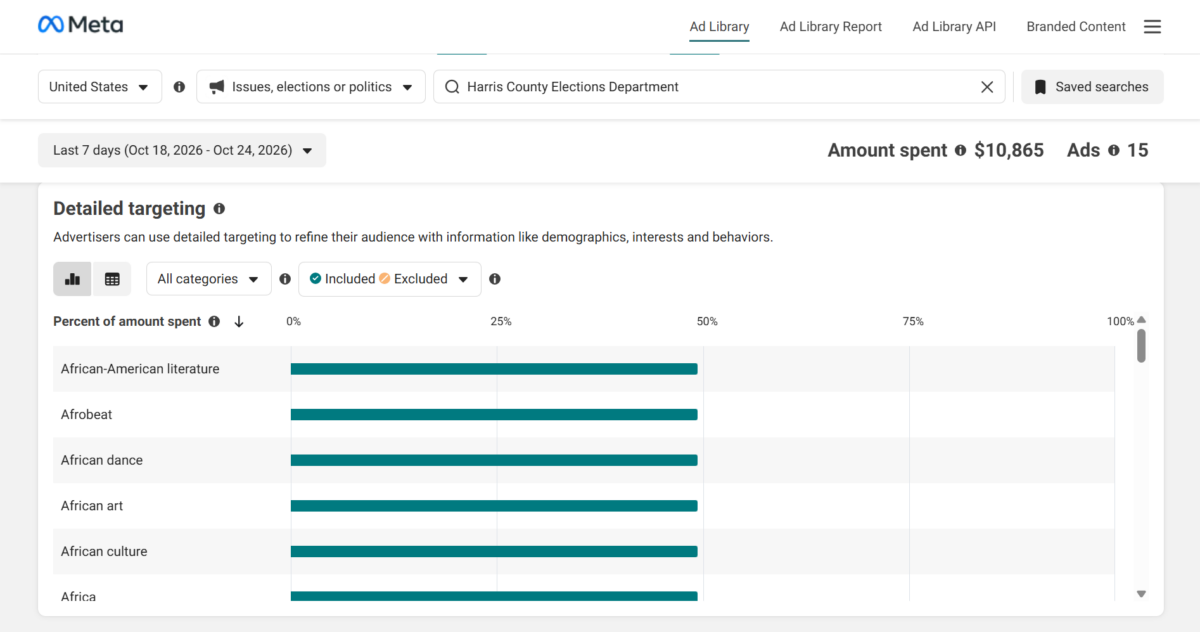The image size is (1200, 632).
Task: Click the Meta logo
Action: point(80,25)
